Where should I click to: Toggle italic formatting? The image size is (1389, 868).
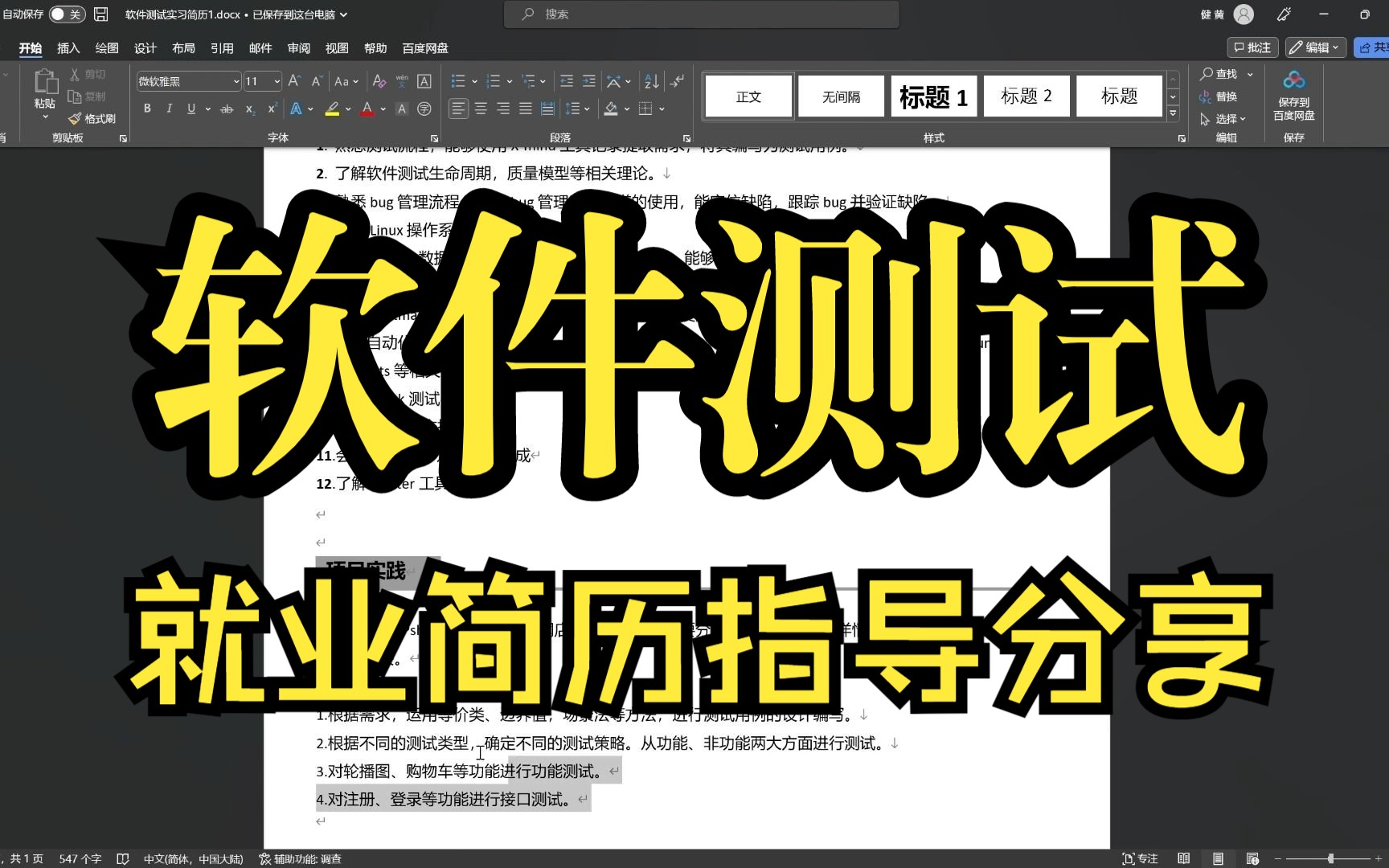pyautogui.click(x=169, y=108)
